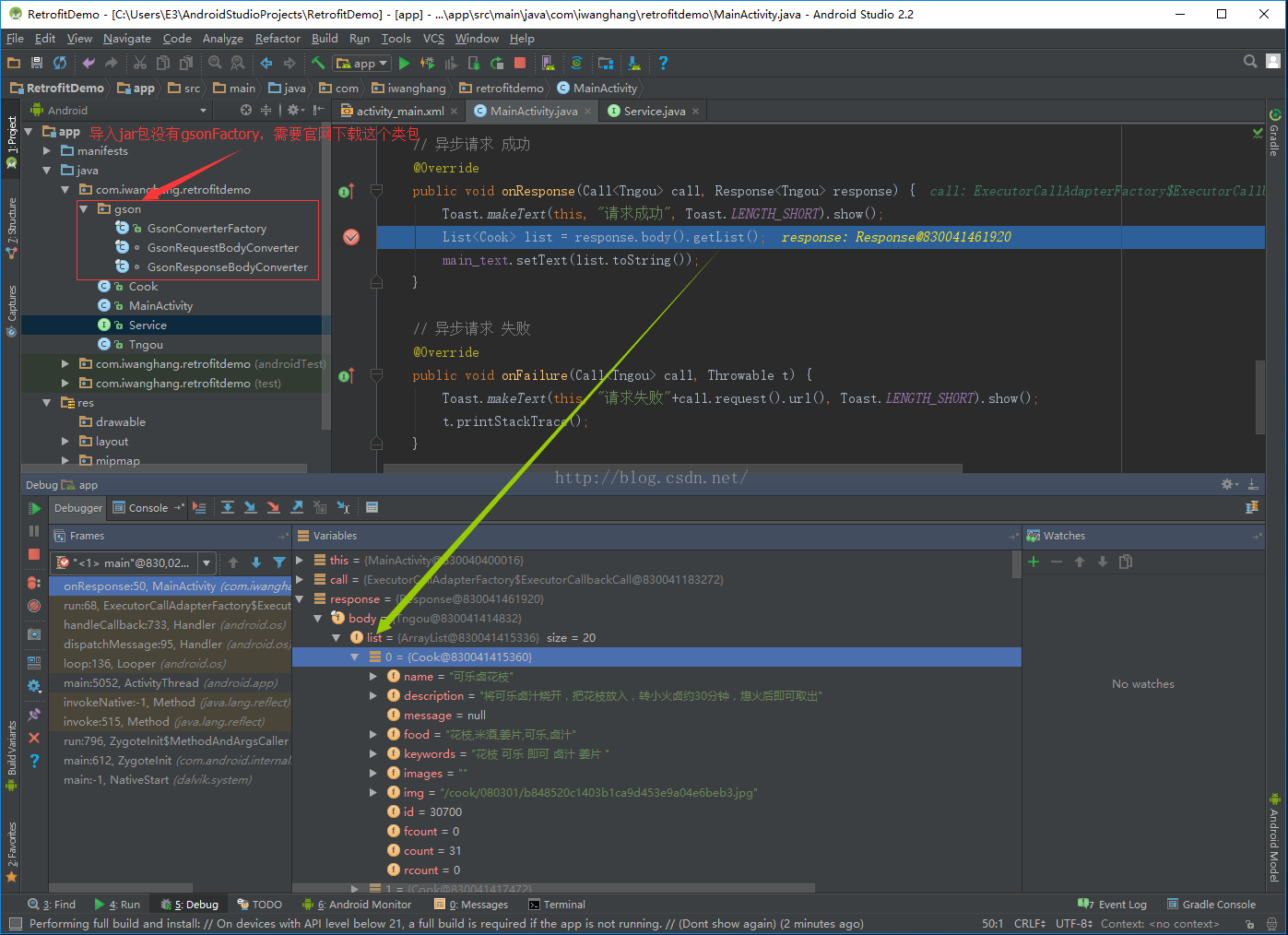Open the app run configuration dropdown
The image size is (1288, 935).
point(362,63)
